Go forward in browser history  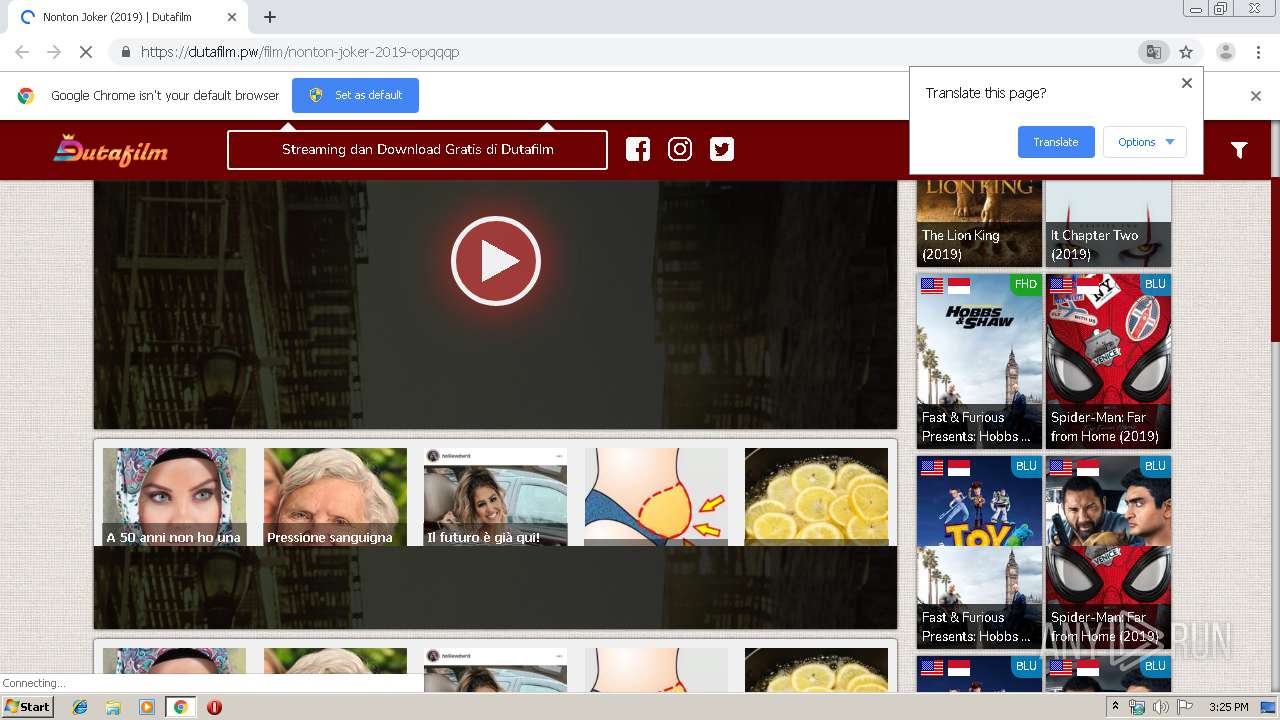tap(54, 52)
